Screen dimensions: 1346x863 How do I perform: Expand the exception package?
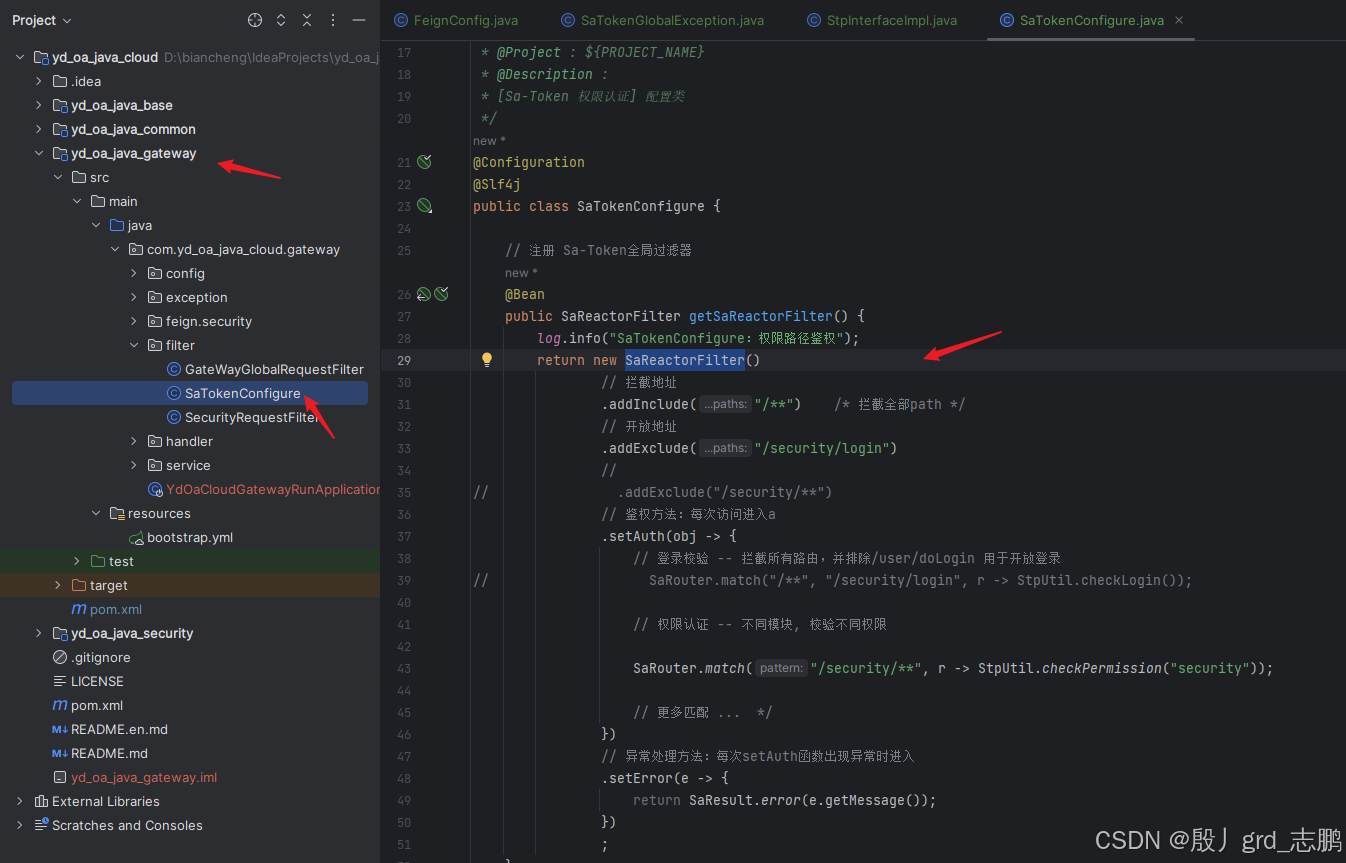[x=134, y=297]
